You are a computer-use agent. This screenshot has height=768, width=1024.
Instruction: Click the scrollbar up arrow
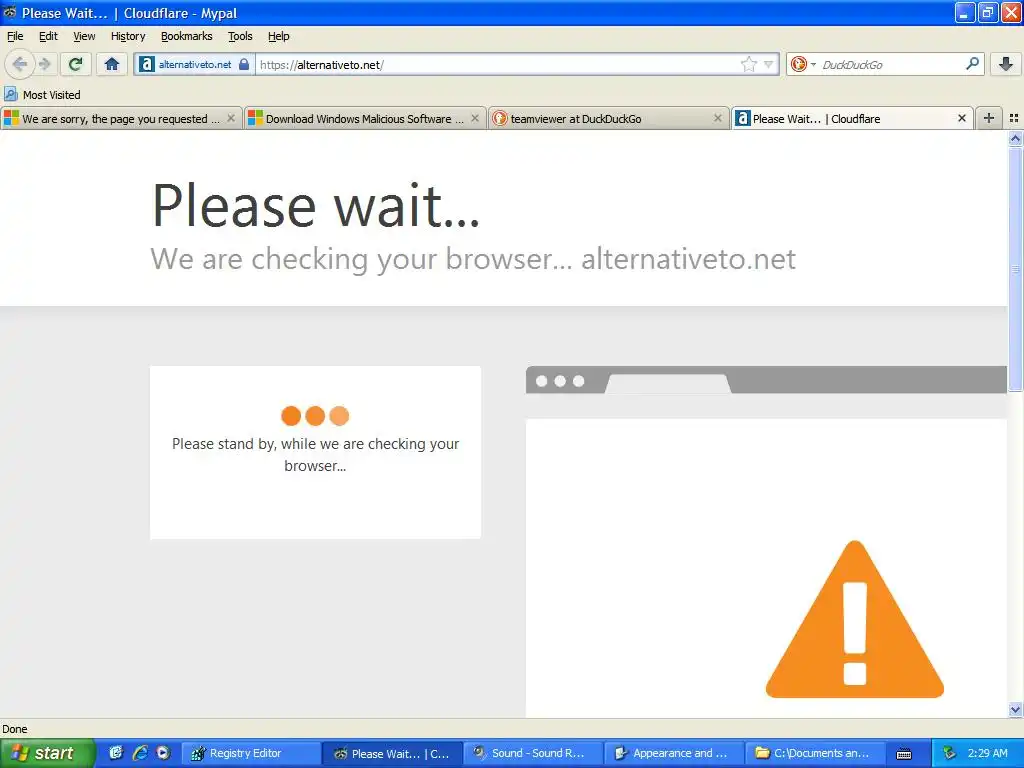tap(1015, 138)
